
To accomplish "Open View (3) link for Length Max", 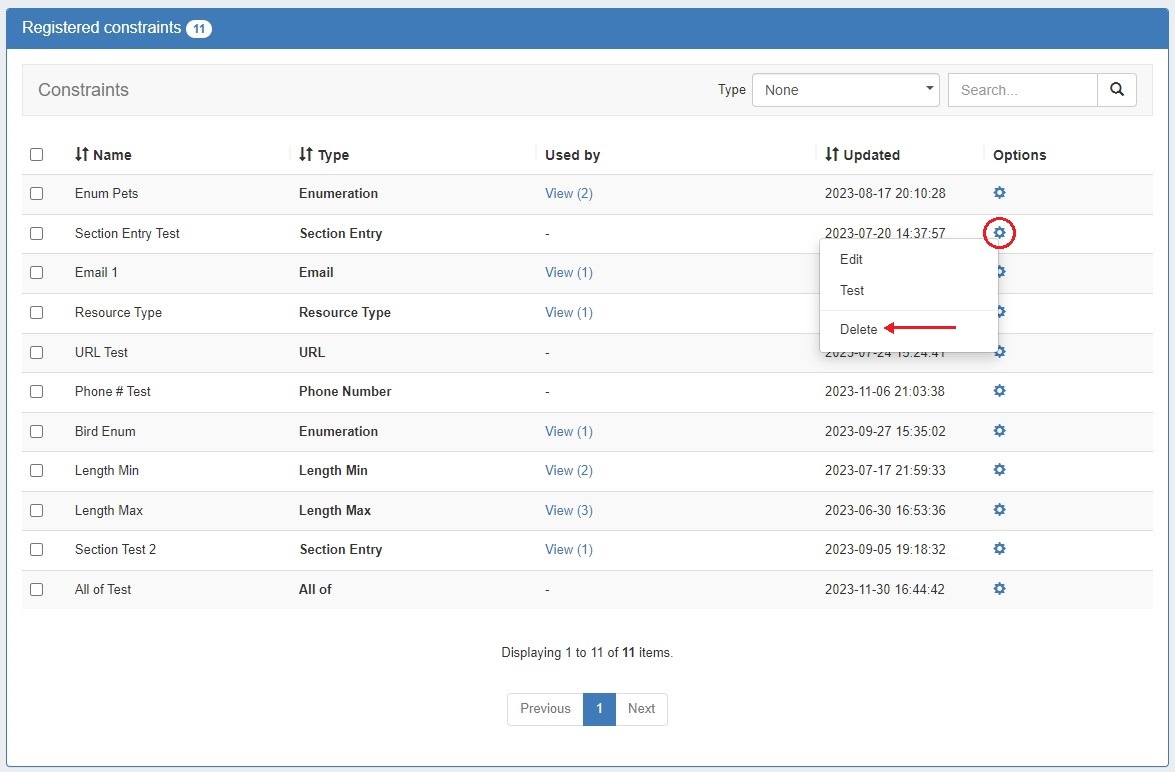I will 568,510.
